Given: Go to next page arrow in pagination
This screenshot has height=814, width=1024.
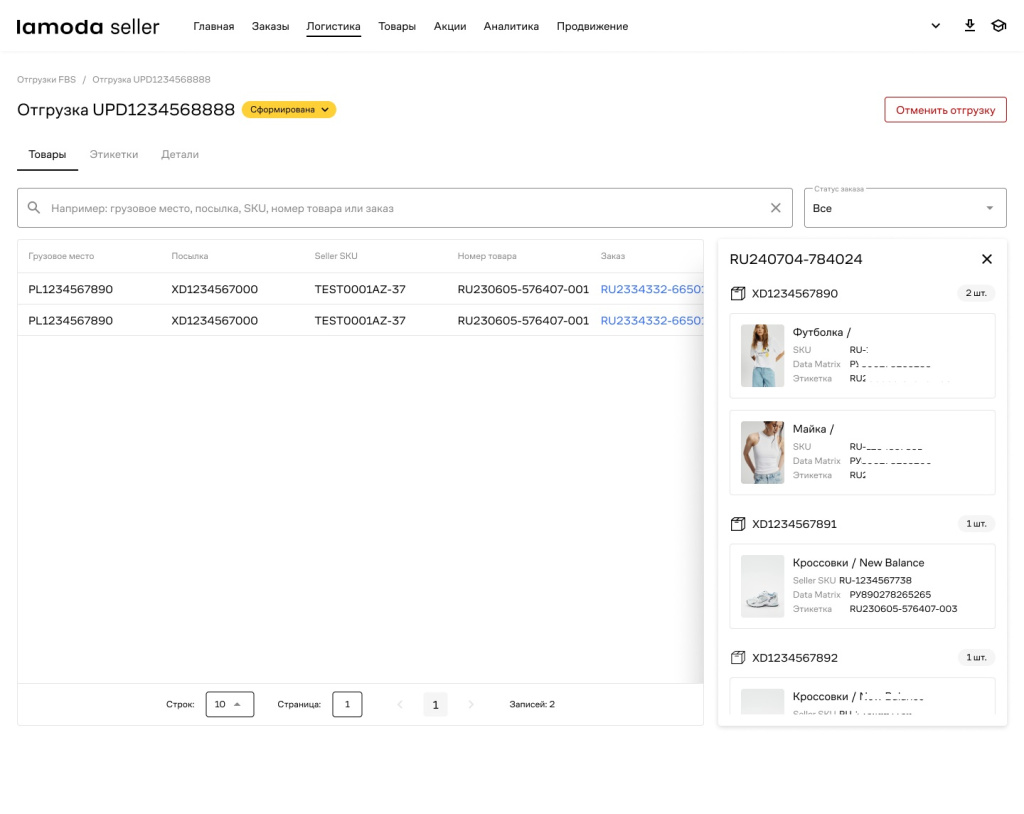Looking at the screenshot, I should 471,705.
